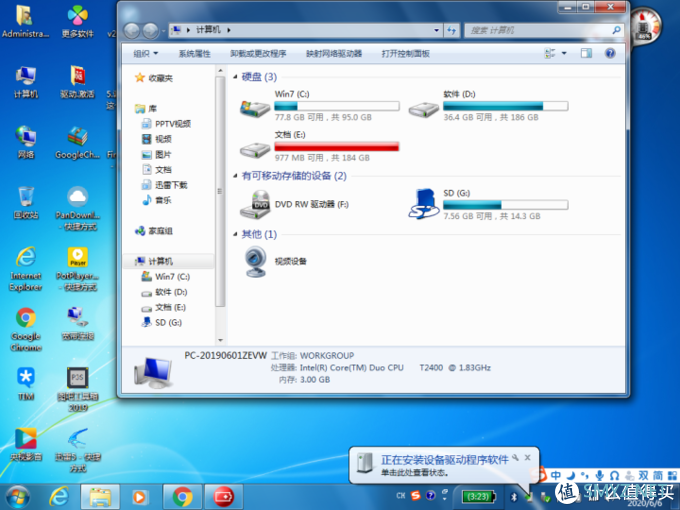Open Google Chrome desktop icon
The height and width of the screenshot is (510, 680).
(x=26, y=329)
